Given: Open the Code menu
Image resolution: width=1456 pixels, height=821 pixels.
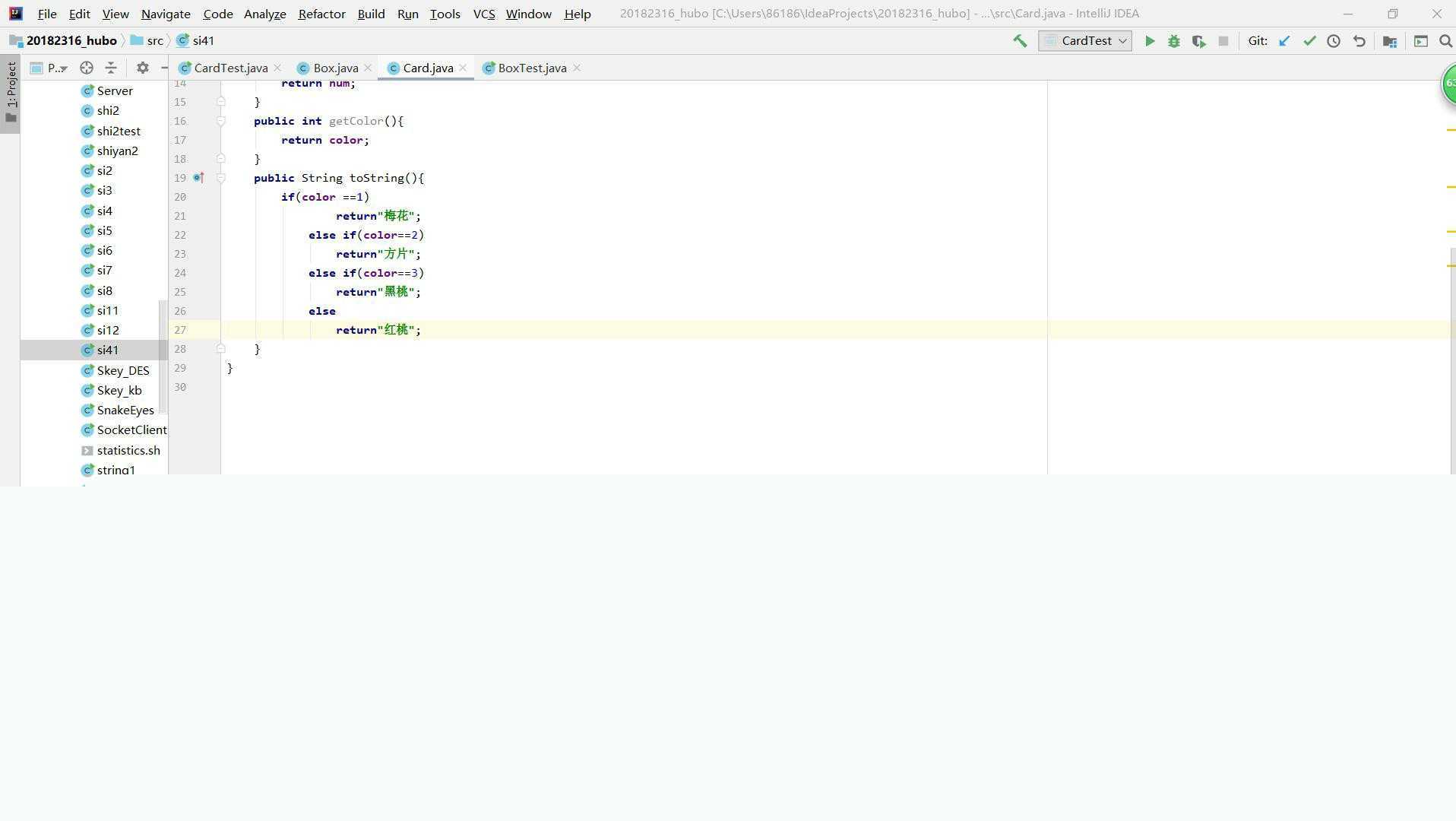Looking at the screenshot, I should click(218, 14).
